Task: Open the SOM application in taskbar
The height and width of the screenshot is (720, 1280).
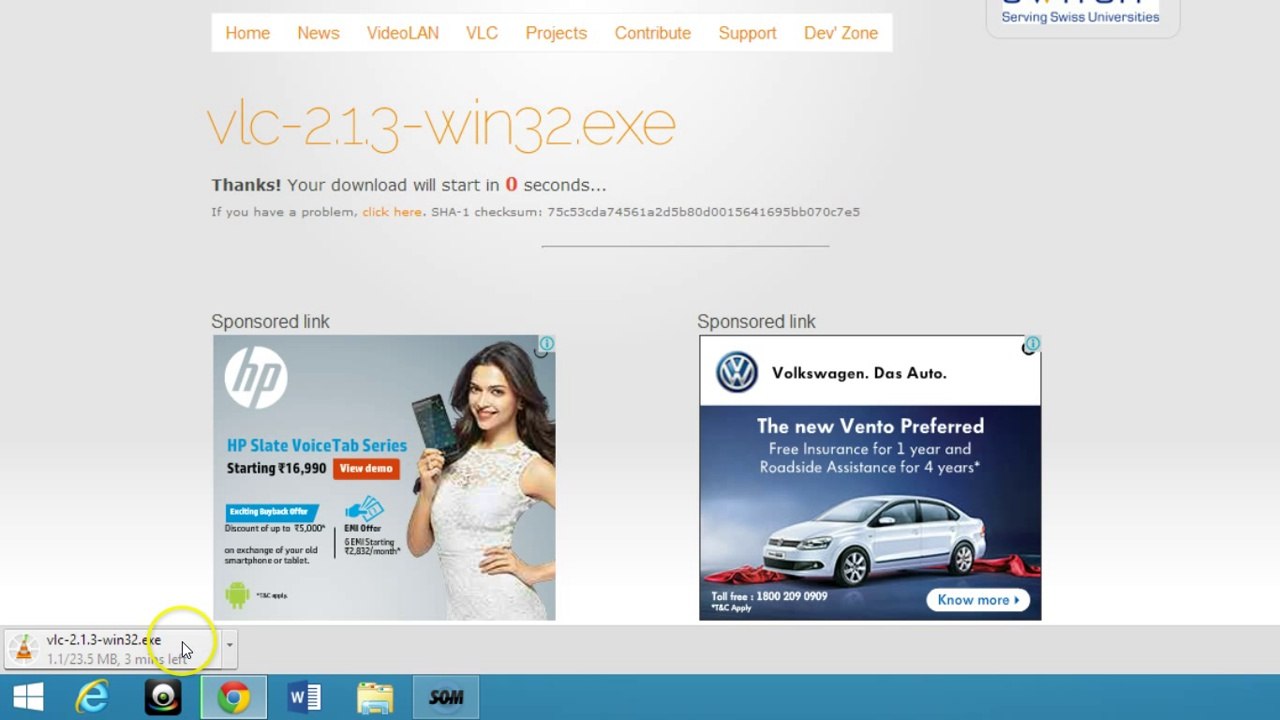Action: (x=446, y=697)
